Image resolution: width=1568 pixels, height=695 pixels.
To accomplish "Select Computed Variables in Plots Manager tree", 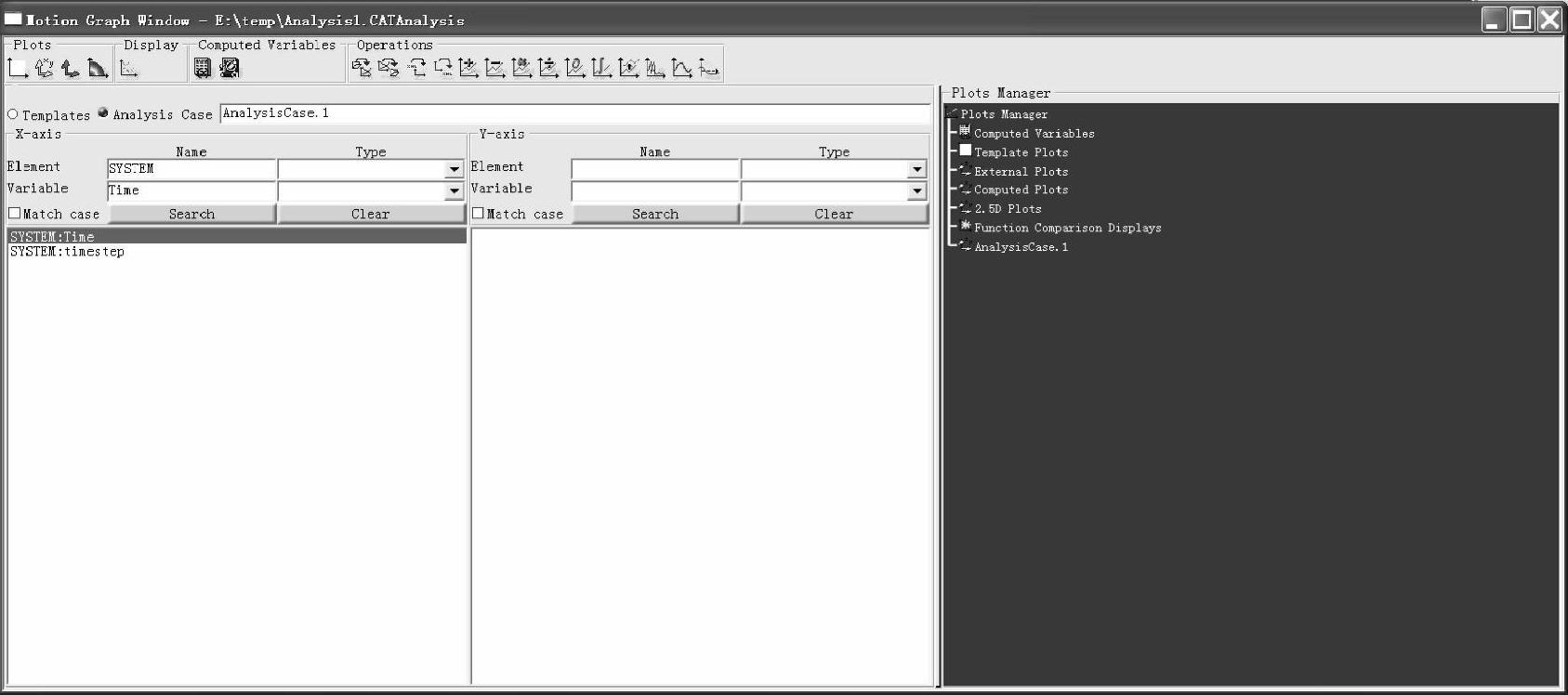I will 1034,134.
